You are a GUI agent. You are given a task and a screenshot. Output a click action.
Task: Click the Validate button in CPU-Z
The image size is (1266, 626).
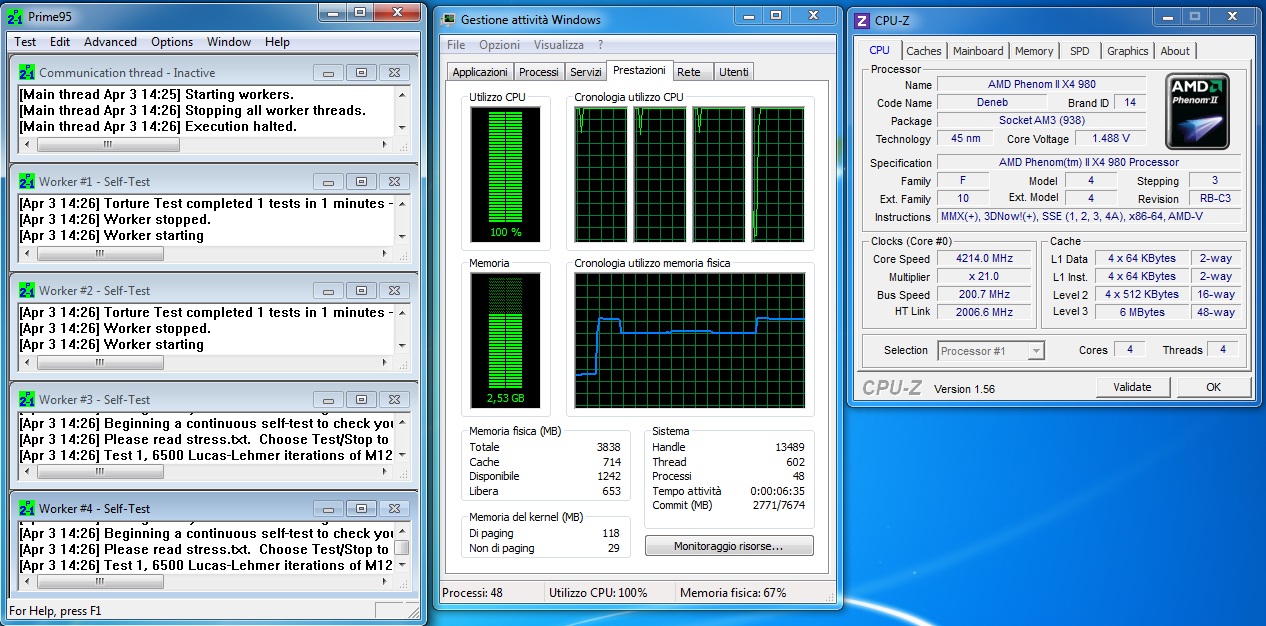[1132, 387]
